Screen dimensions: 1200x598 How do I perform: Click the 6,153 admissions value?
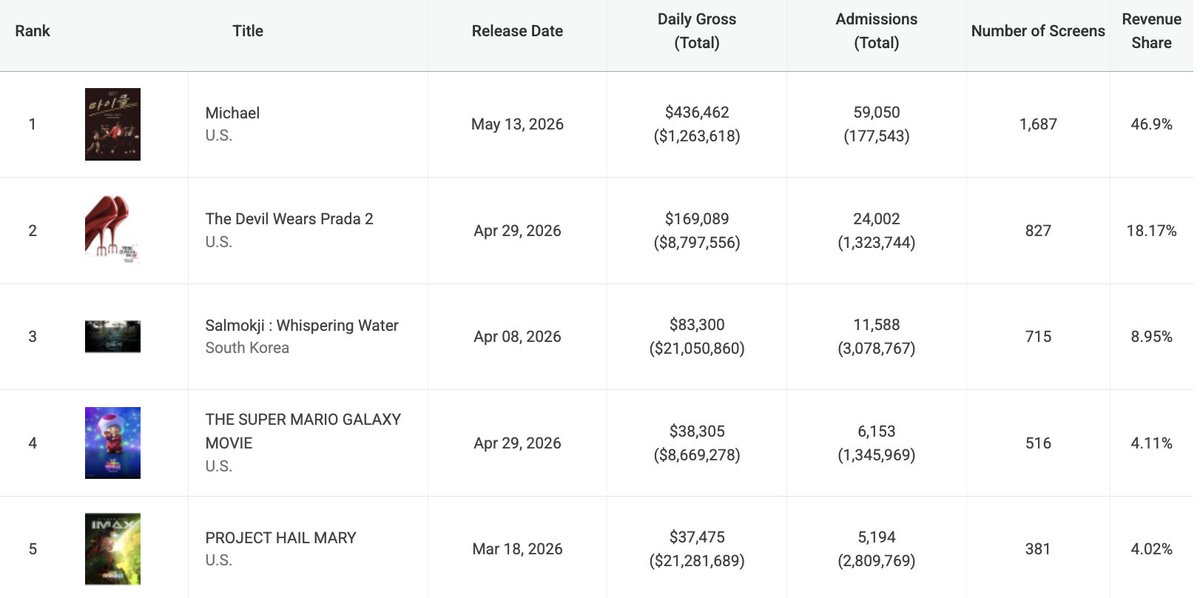(877, 431)
